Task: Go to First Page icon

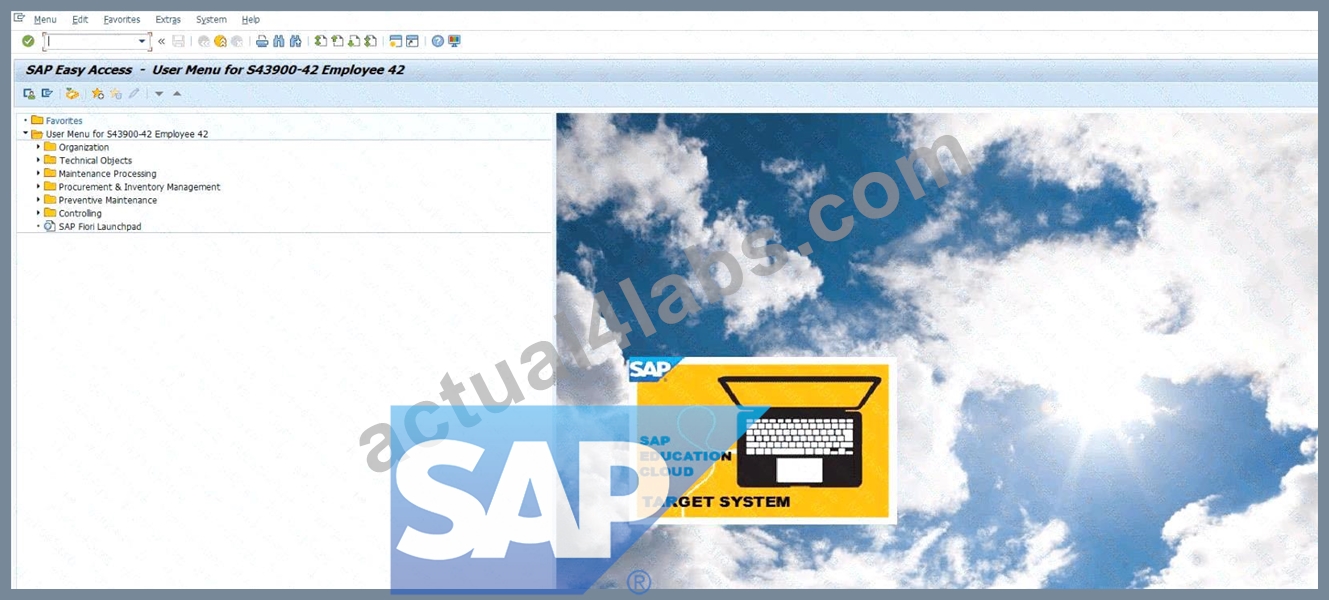Action: click(x=321, y=41)
